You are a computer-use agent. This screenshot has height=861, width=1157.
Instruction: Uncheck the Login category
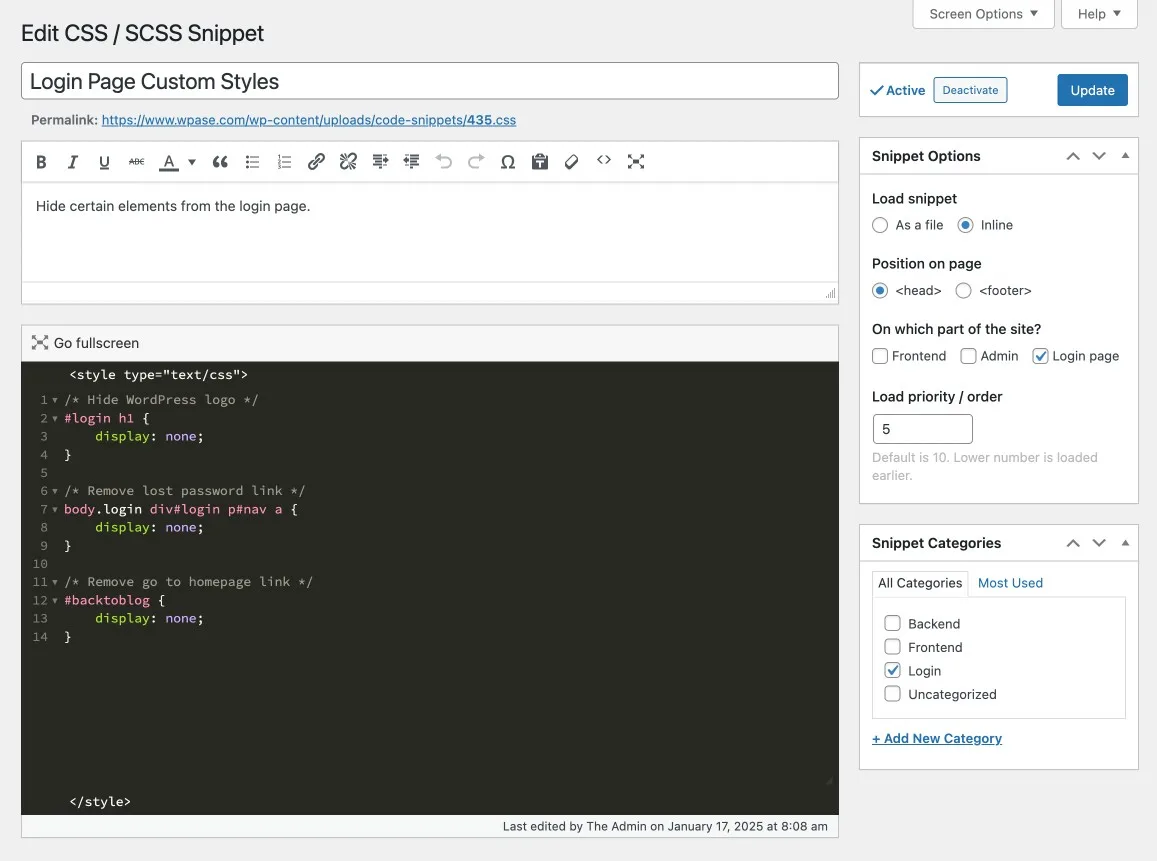point(892,671)
